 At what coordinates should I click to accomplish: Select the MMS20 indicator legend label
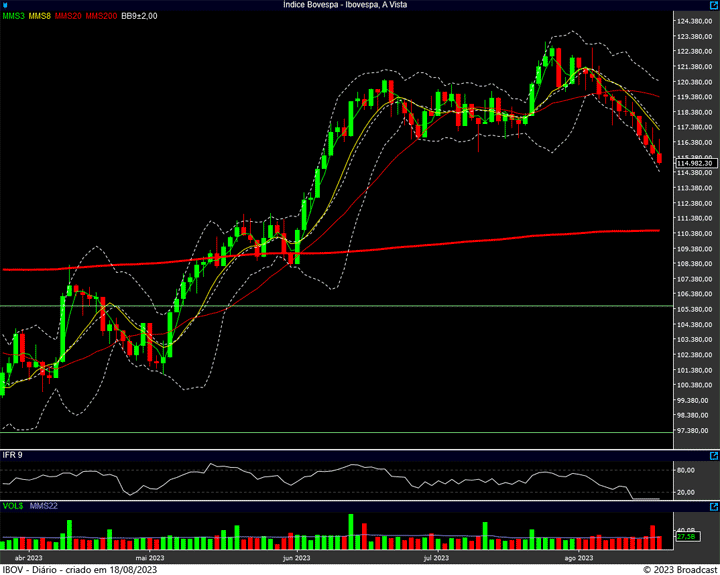68,17
